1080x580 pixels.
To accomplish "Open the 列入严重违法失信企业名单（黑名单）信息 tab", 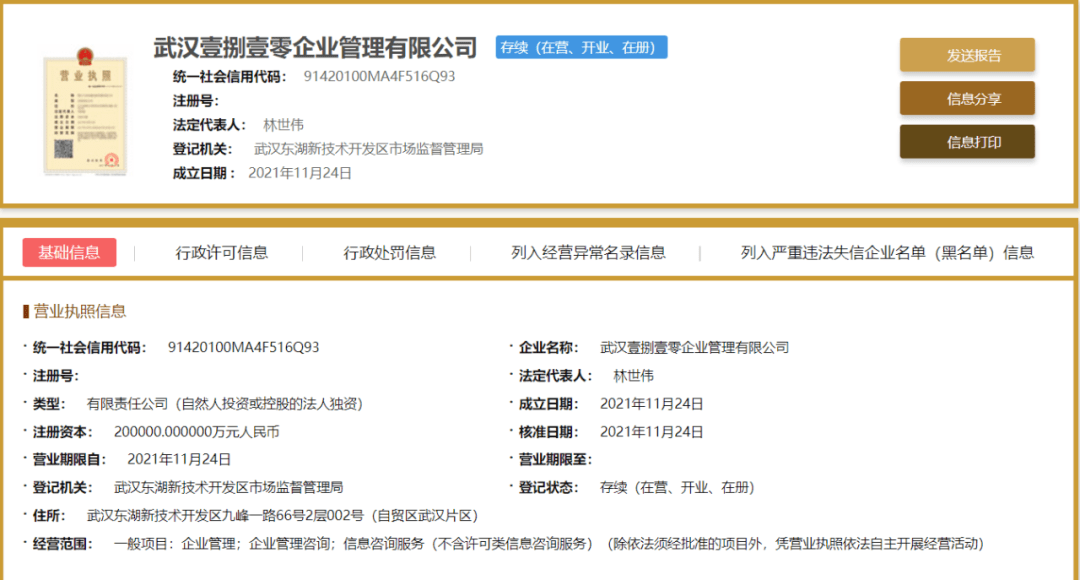I will (x=887, y=253).
